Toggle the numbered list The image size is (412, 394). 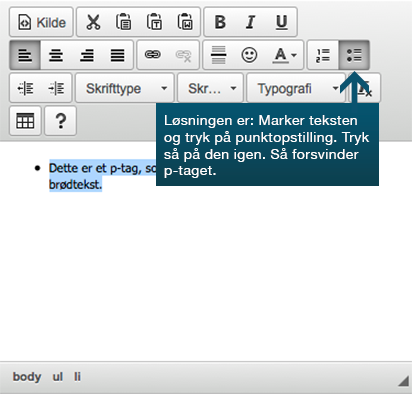pyautogui.click(x=323, y=55)
